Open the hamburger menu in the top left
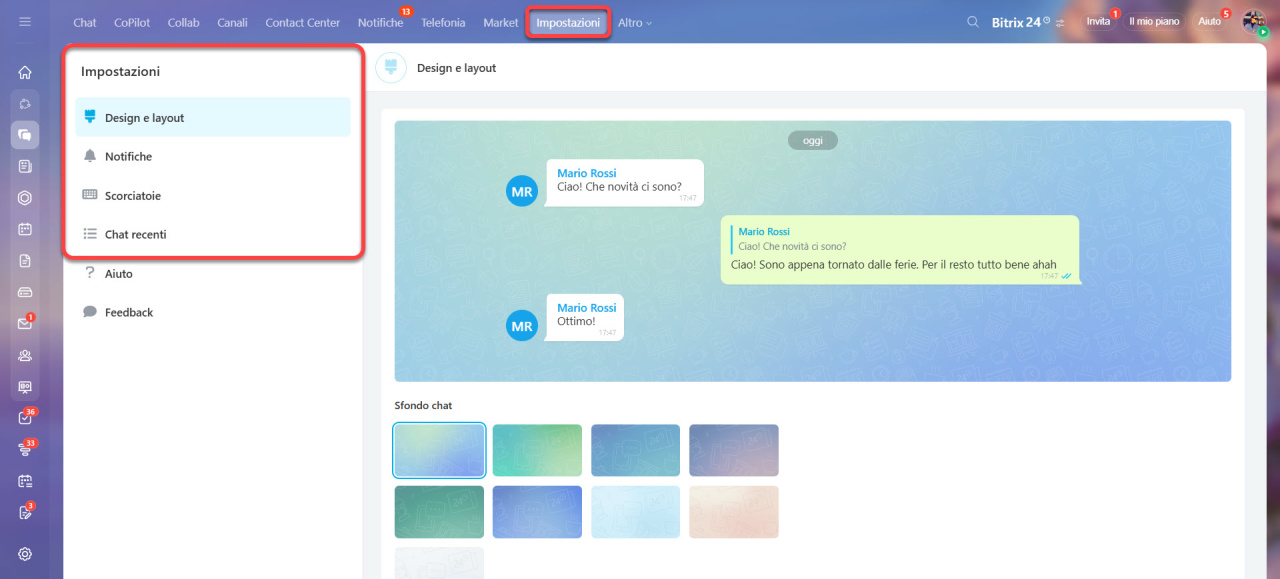The image size is (1280, 579). click(x=25, y=21)
